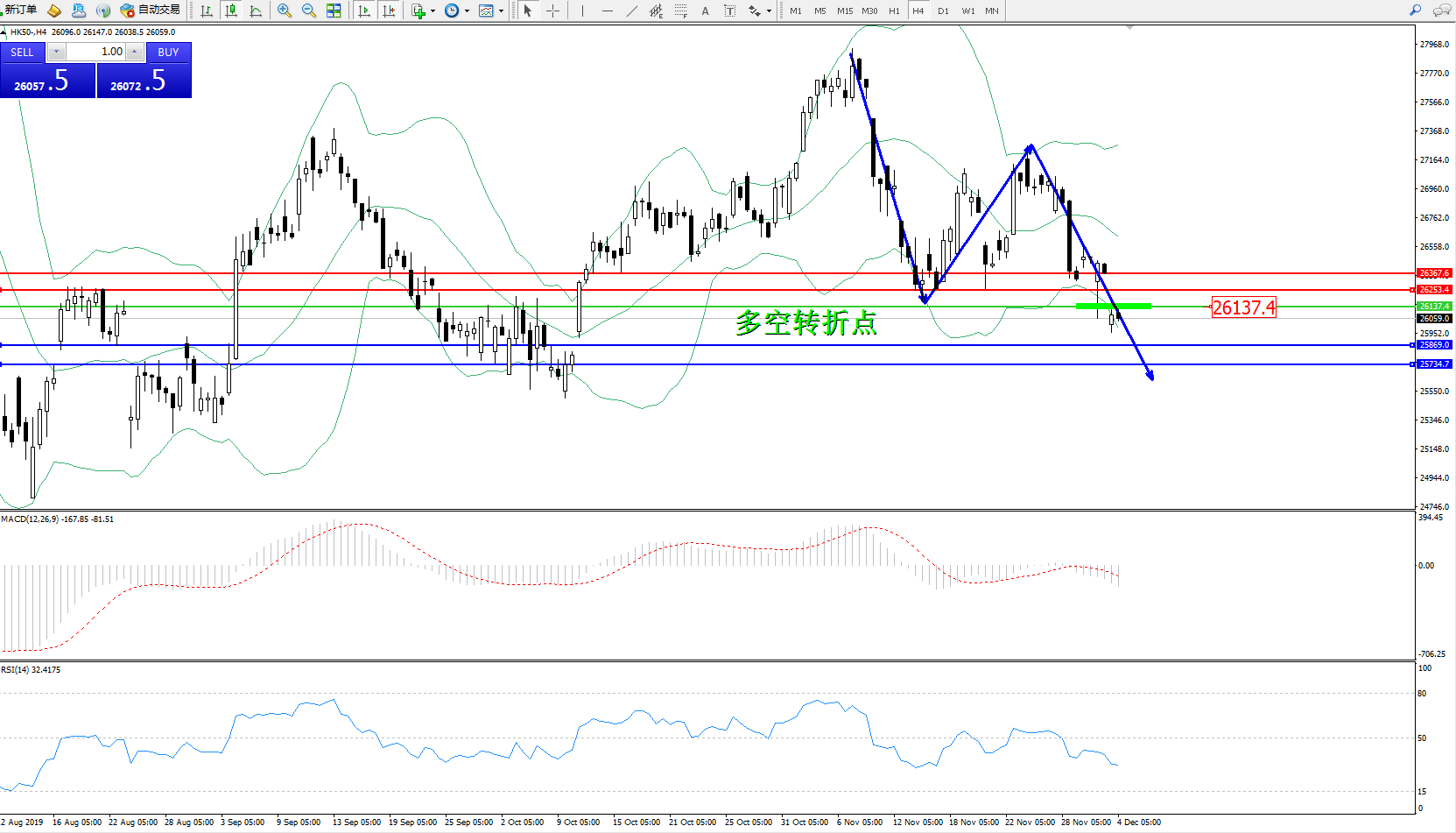Zoom out of the chart
This screenshot has width=1456, height=833.
309,11
